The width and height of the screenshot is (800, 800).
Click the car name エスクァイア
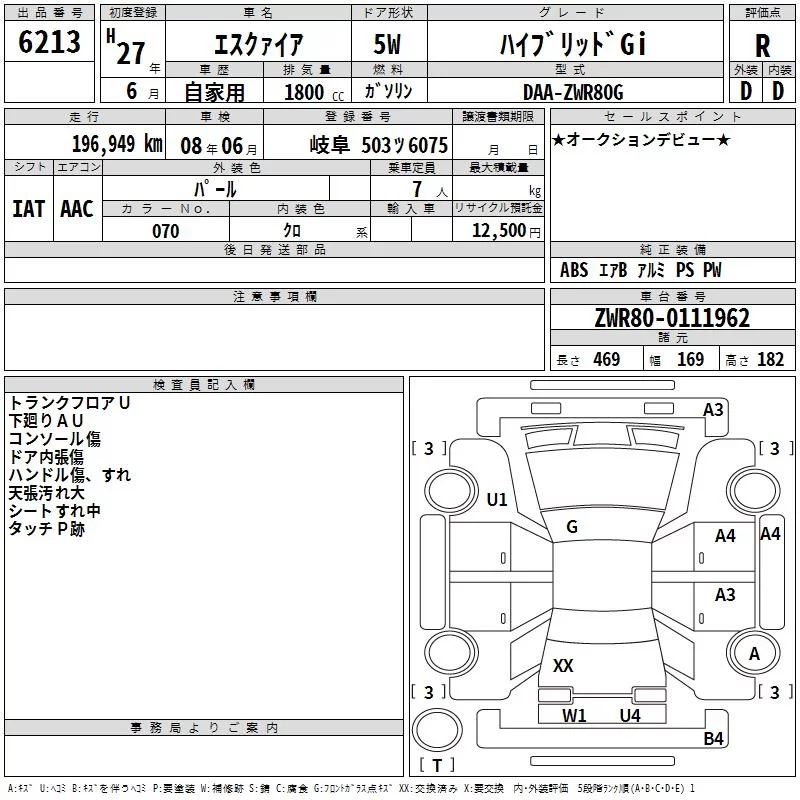click(258, 44)
